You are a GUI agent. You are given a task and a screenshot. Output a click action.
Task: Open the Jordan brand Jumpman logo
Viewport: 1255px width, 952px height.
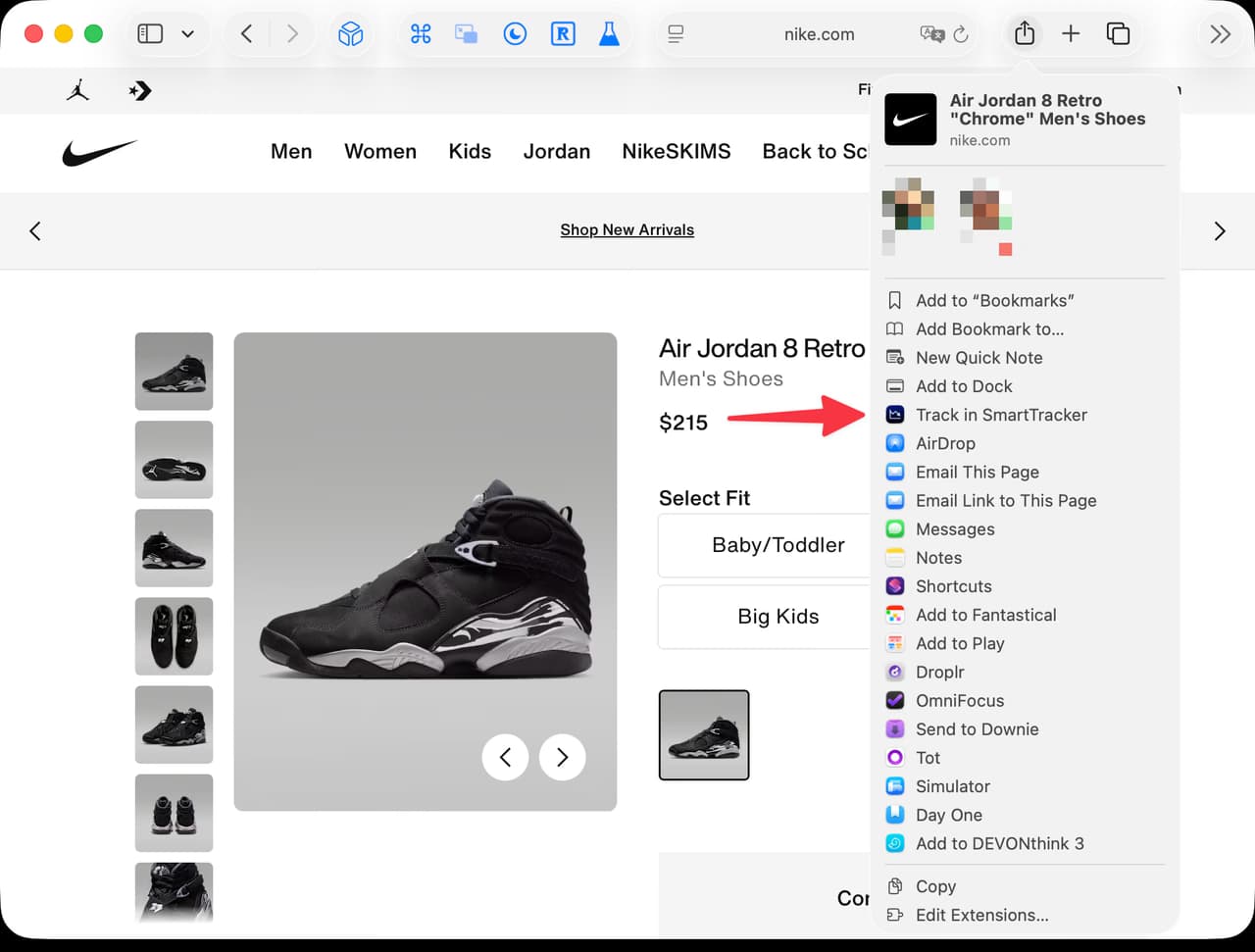pyautogui.click(x=78, y=91)
